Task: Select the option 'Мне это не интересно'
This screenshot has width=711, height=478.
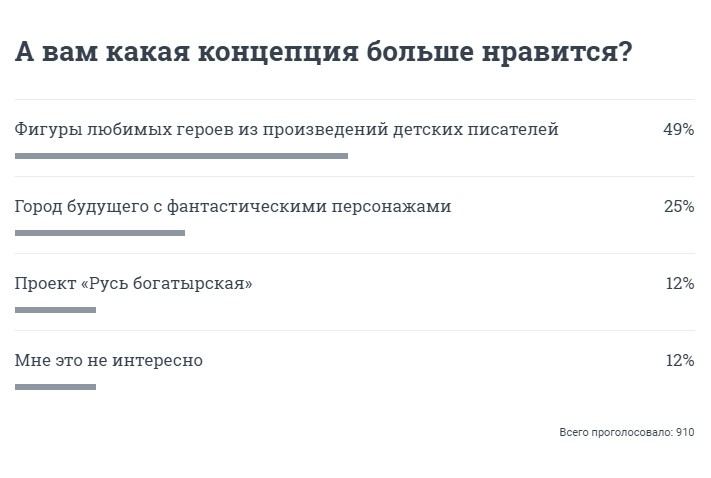Action: [x=109, y=361]
